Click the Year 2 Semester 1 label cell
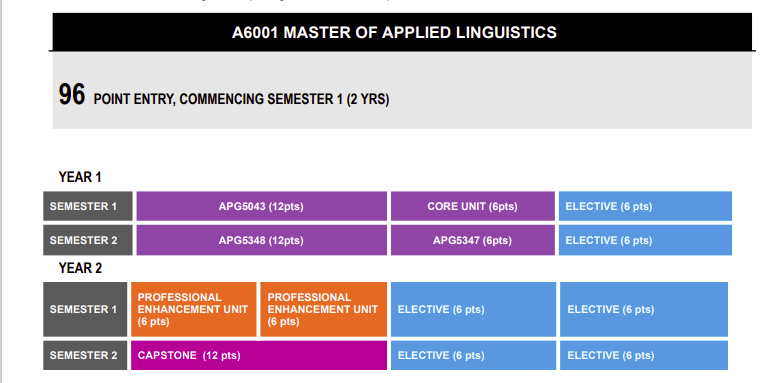Image resolution: width=778 pixels, height=383 pixels. (x=85, y=310)
